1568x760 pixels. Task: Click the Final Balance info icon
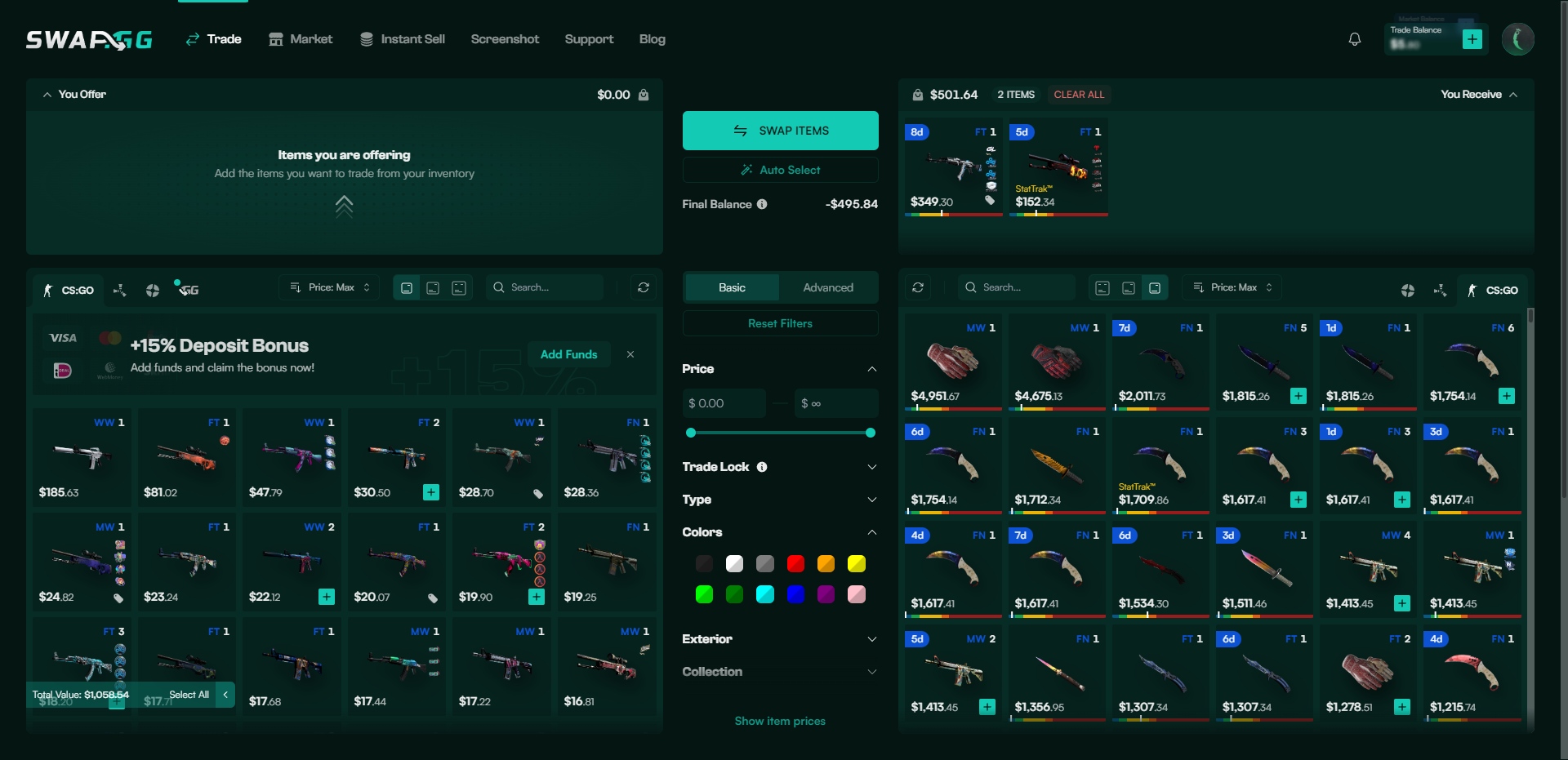[x=762, y=204]
